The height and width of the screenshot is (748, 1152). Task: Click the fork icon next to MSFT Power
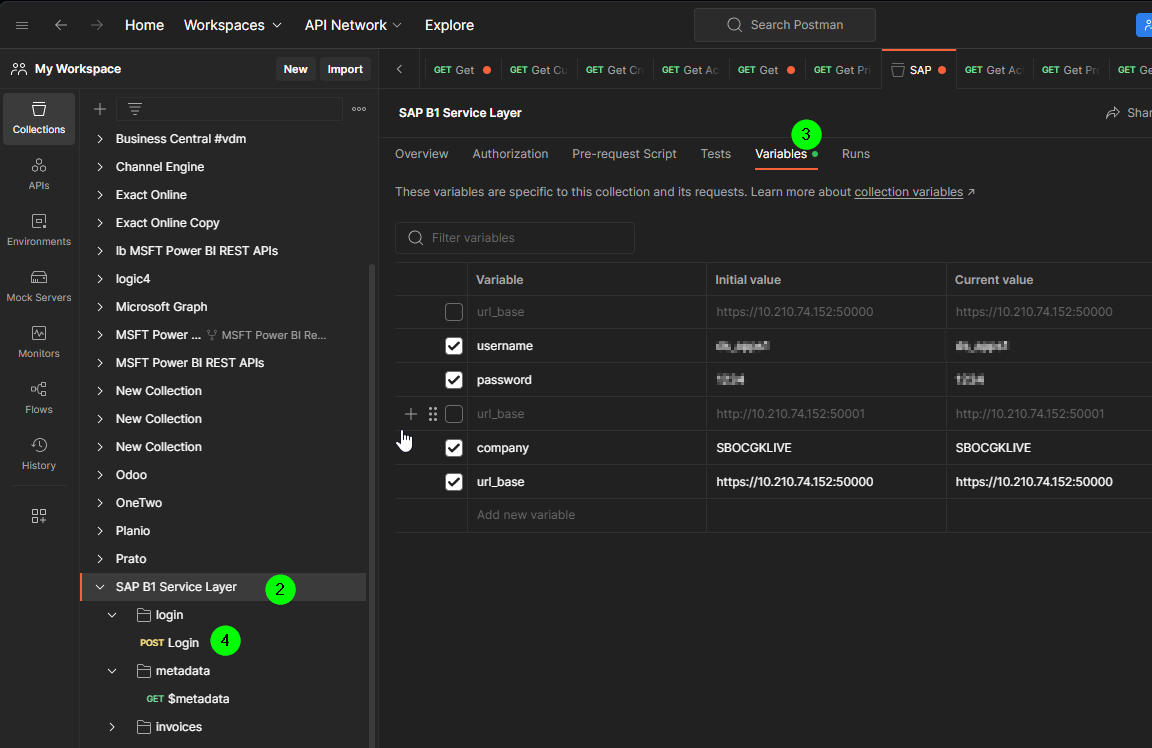point(212,335)
